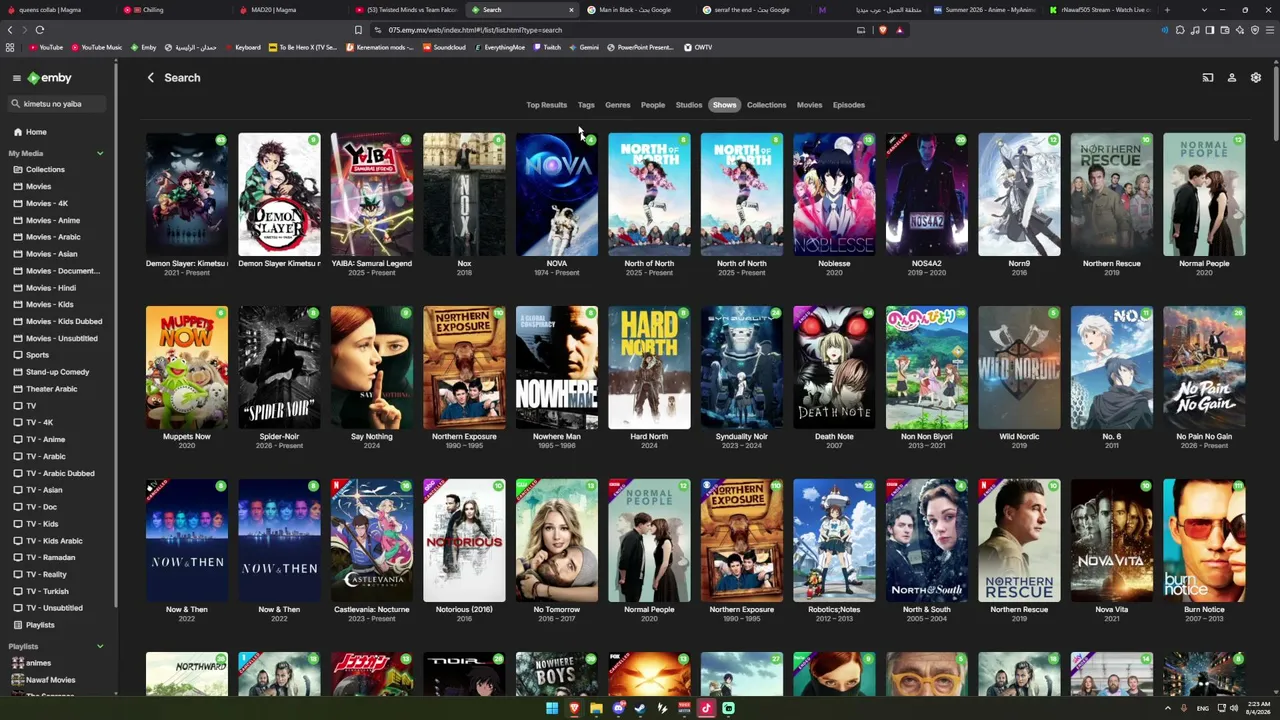The height and width of the screenshot is (720, 1280).
Task: Open the Twitch bookmark
Action: coord(547,47)
